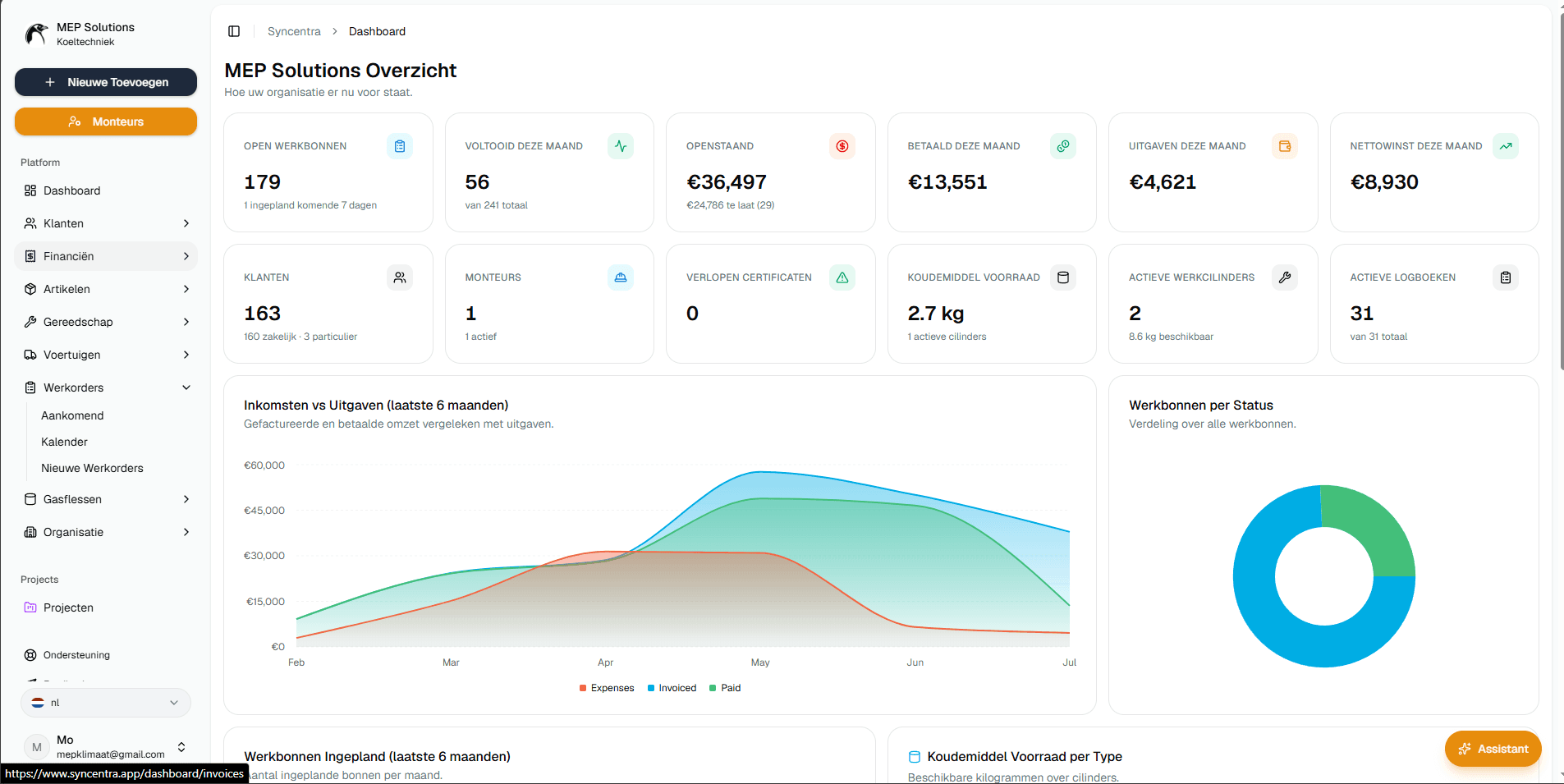Click the Projecten folder icon
1564x784 pixels.
pyautogui.click(x=30, y=607)
